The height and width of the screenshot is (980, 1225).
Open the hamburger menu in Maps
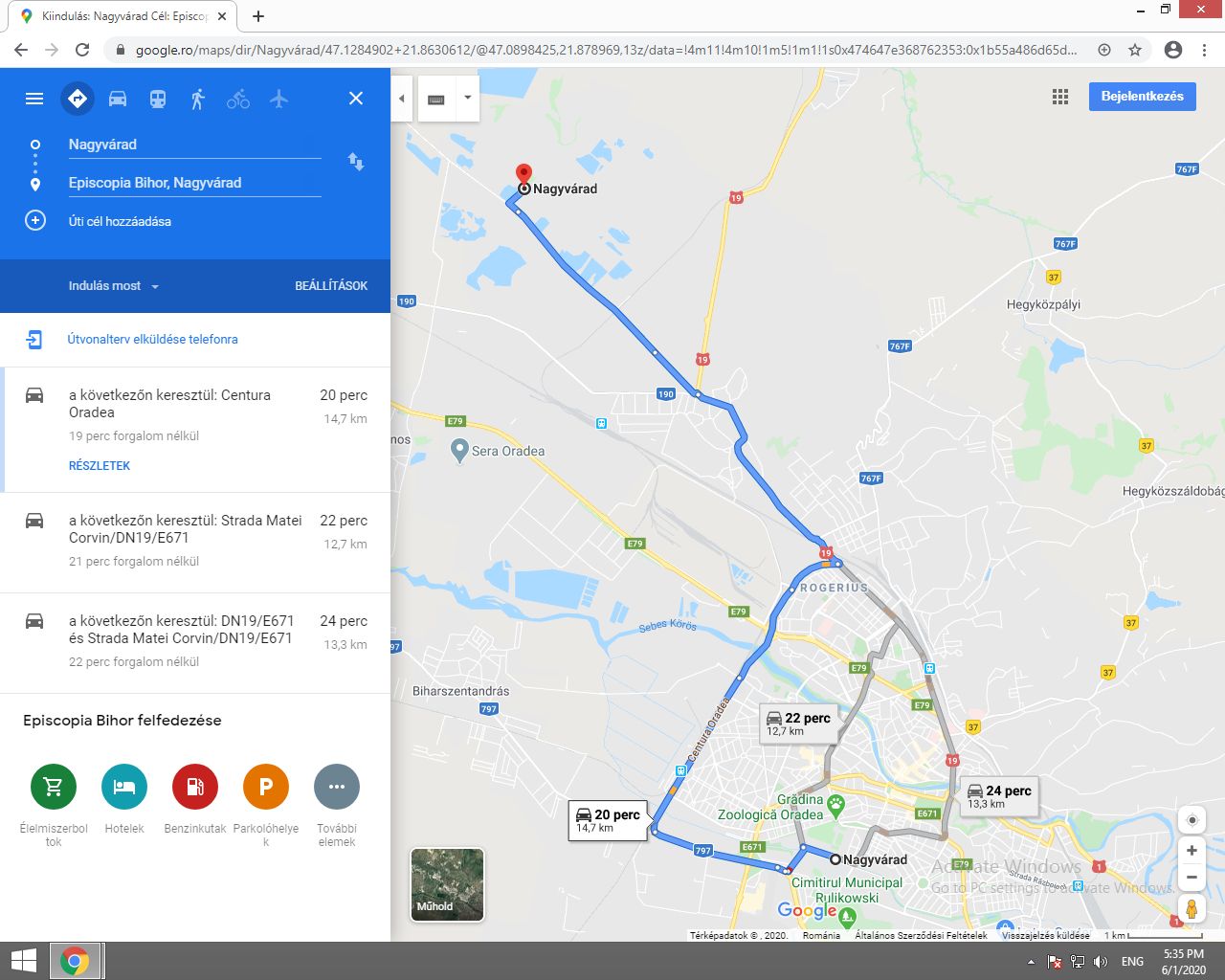pos(34,99)
